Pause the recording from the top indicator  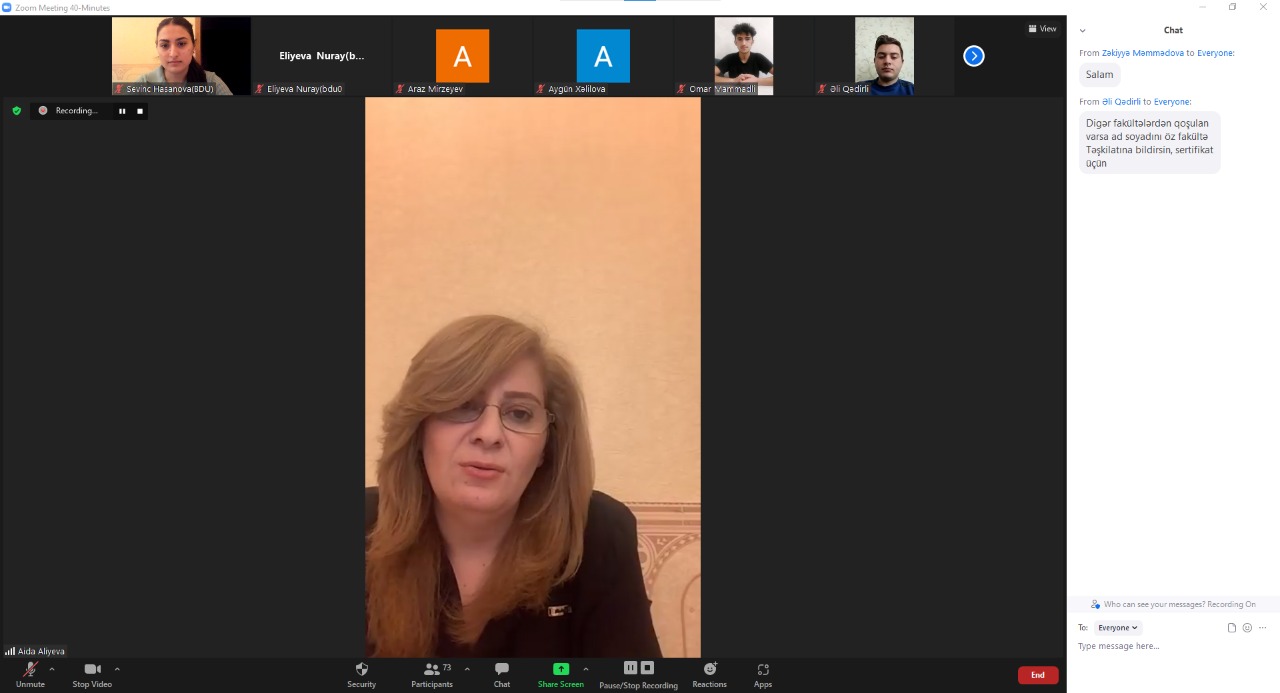pyautogui.click(x=122, y=111)
